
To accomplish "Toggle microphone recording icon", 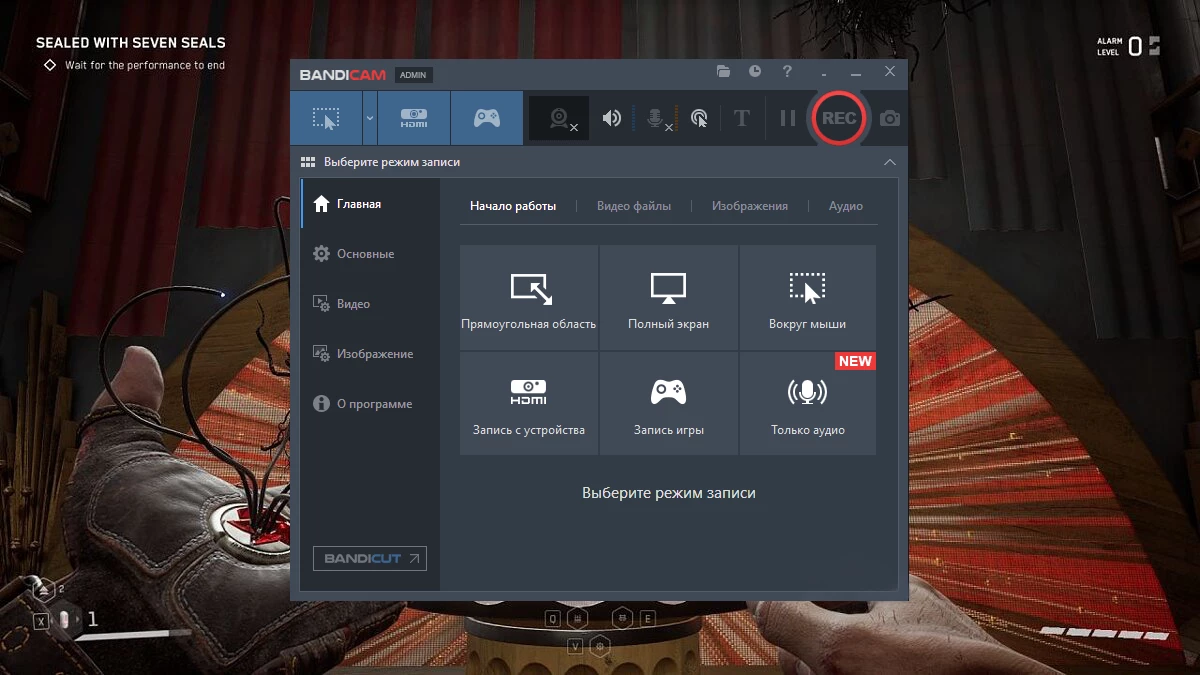I will [x=657, y=119].
